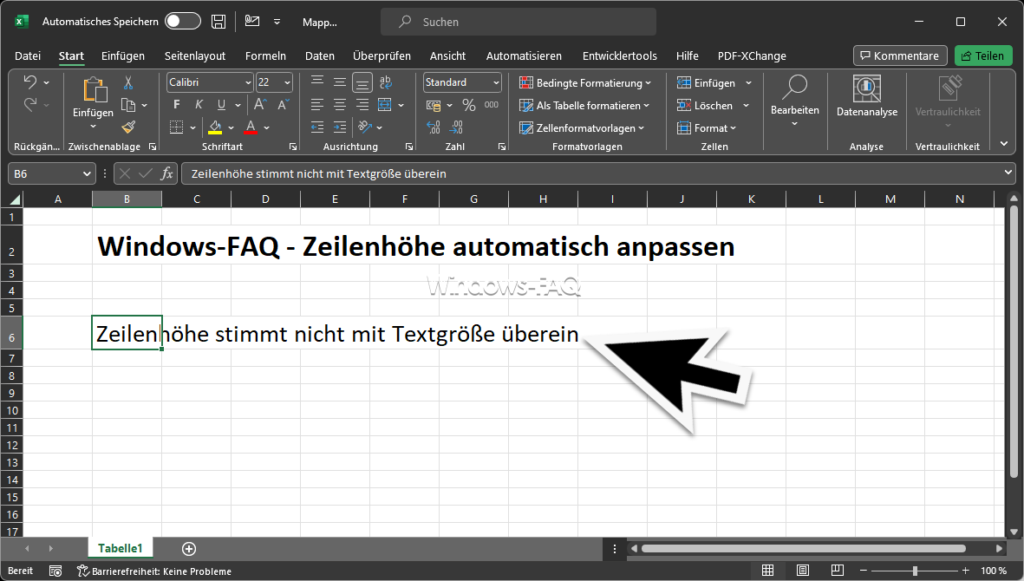Click the Save icon in title bar

point(219,22)
